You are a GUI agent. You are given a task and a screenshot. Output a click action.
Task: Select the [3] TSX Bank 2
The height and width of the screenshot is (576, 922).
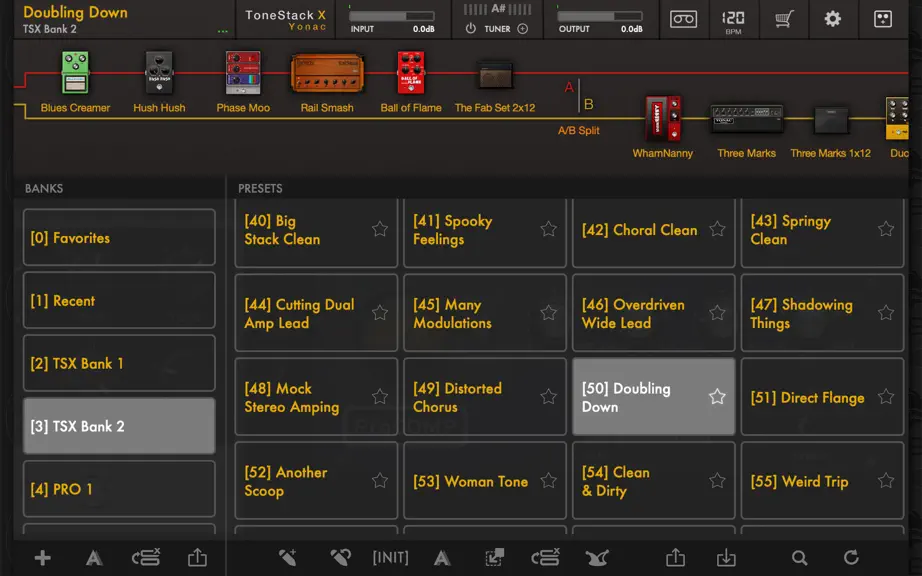point(119,426)
